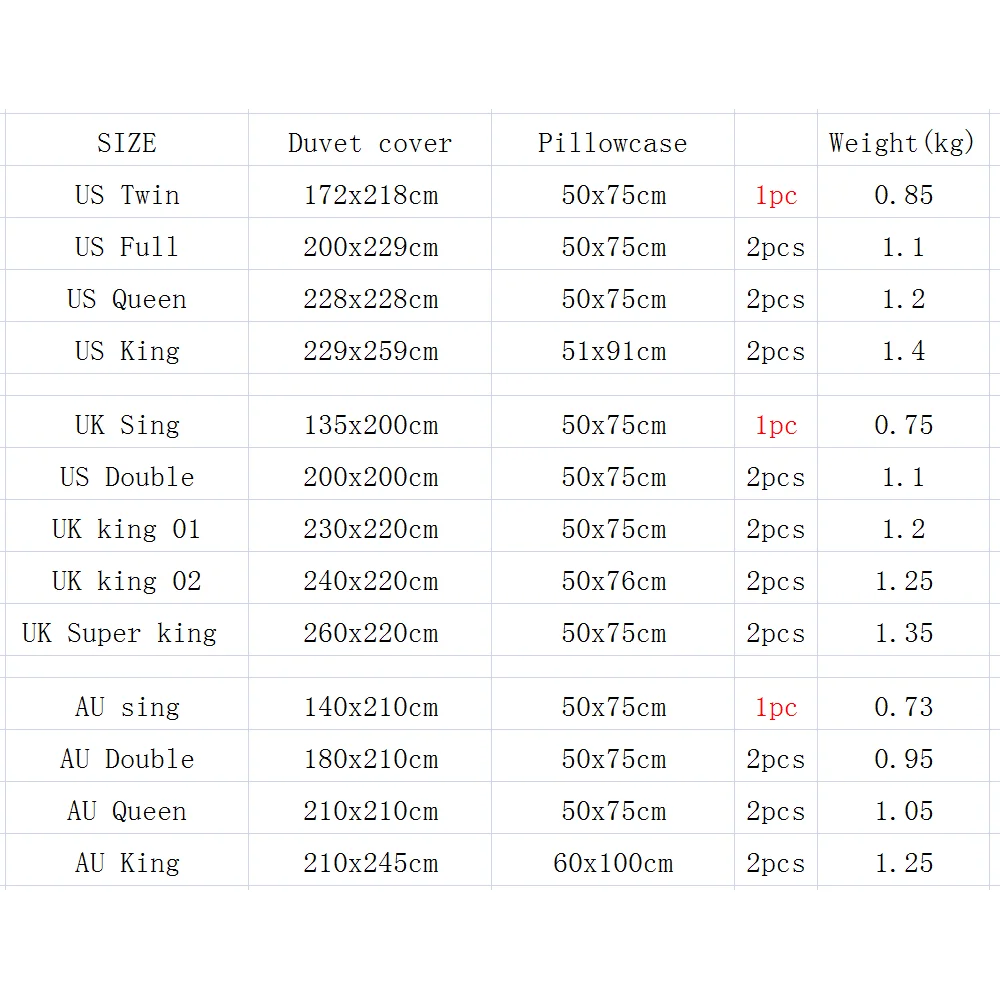Screen dimensions: 1000x1000
Task: Select the UK king 01 cell
Action: [x=127, y=529]
